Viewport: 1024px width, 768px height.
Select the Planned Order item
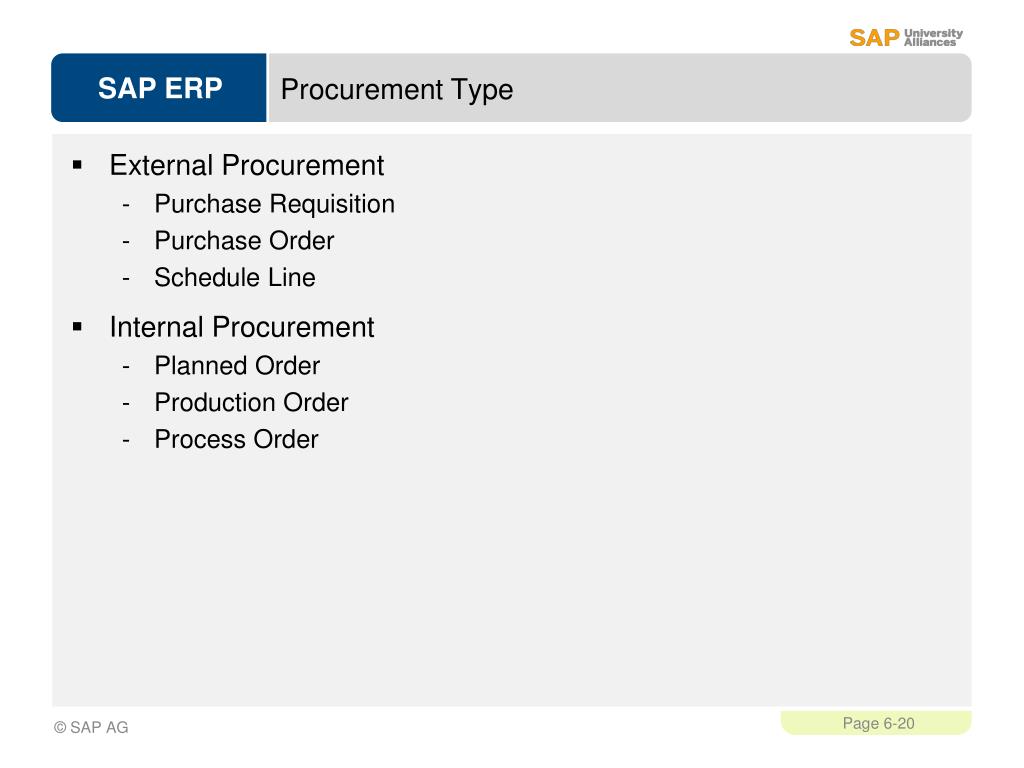(x=237, y=366)
